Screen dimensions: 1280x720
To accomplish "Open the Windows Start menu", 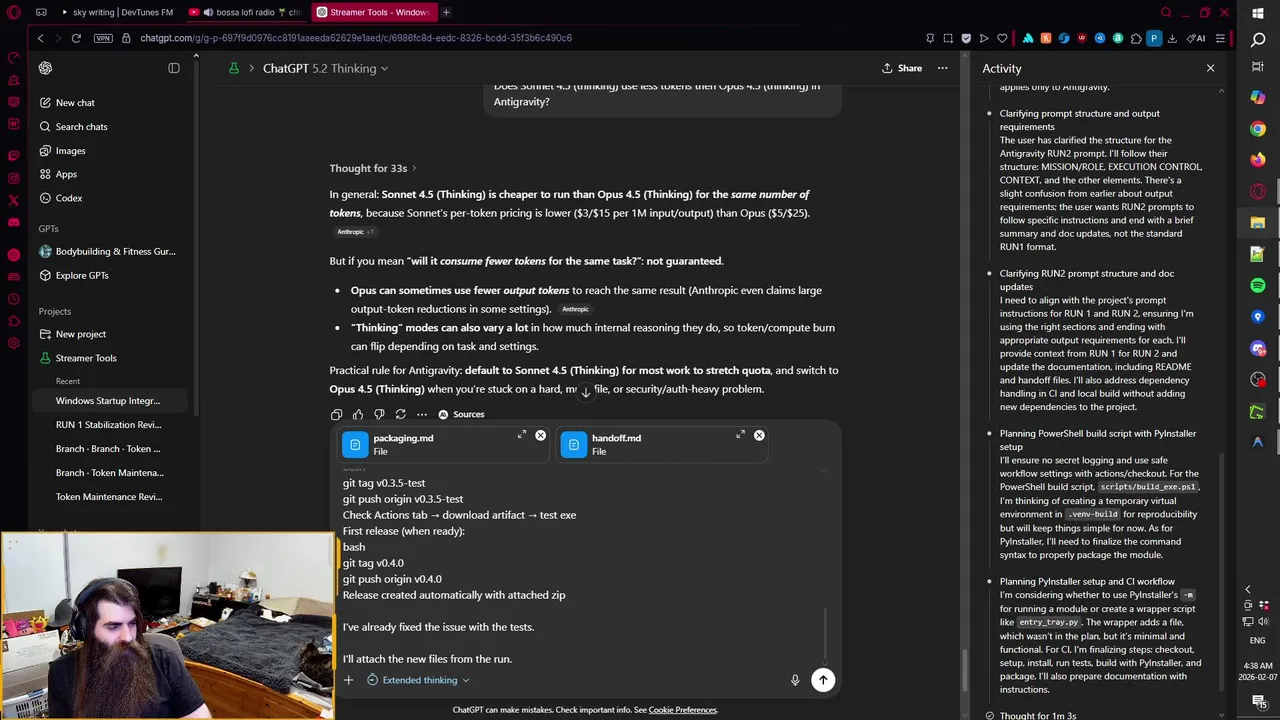I will 1258,13.
